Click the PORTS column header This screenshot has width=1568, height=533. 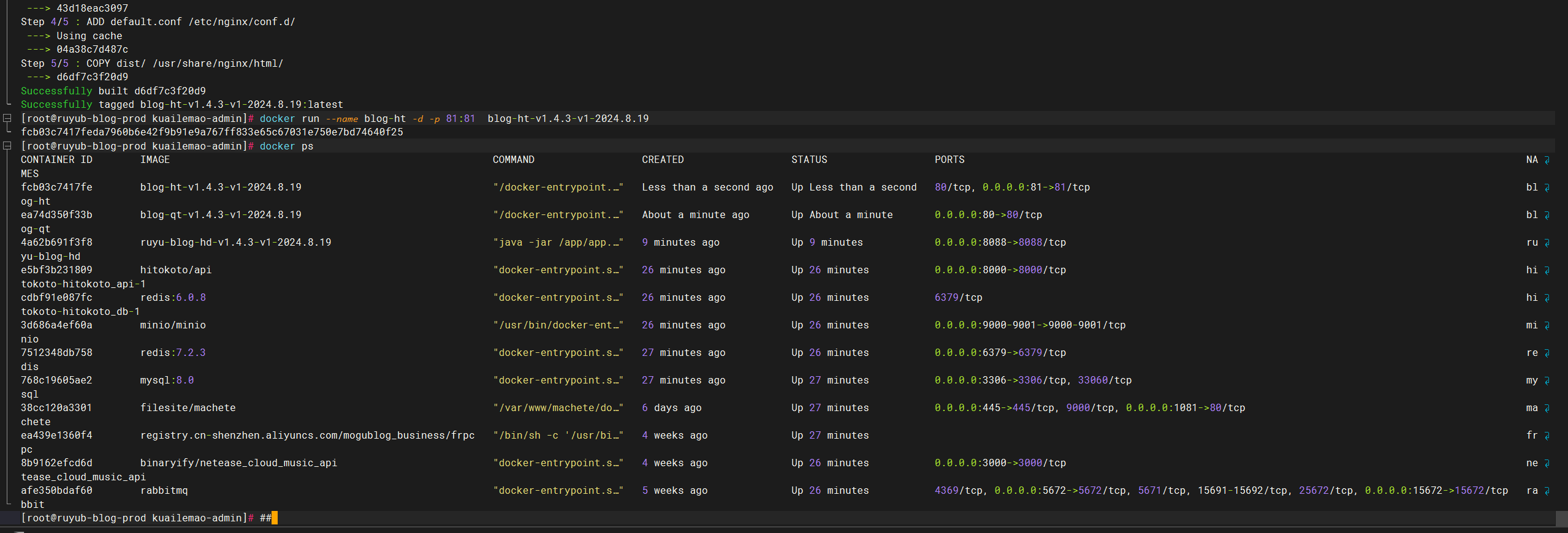tap(950, 160)
